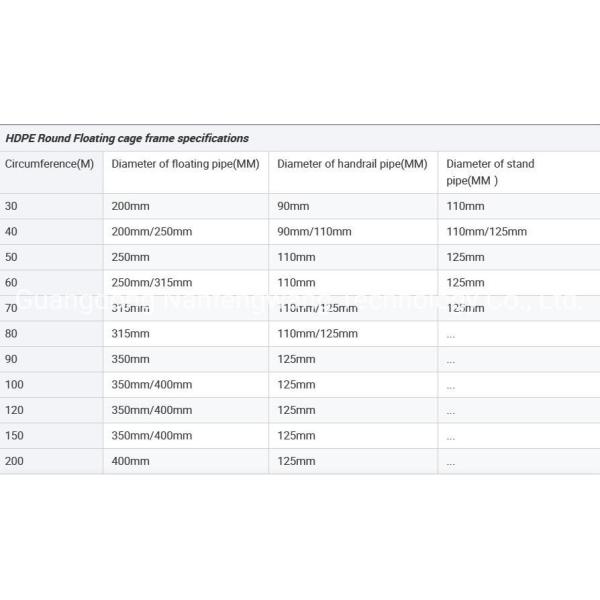Click the 'Diameter of stand pipe(MM)' header

click(490, 171)
